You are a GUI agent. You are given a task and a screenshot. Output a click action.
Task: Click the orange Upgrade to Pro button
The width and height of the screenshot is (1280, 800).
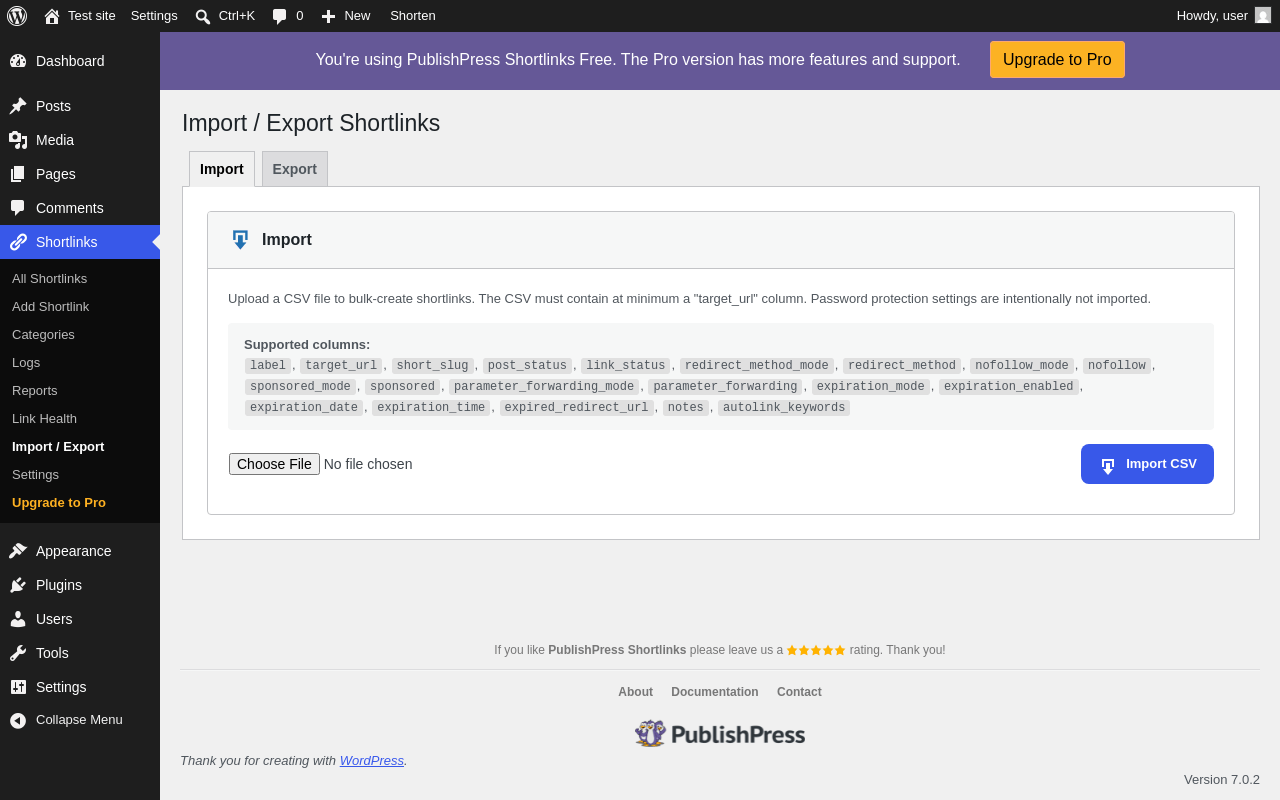(1057, 60)
